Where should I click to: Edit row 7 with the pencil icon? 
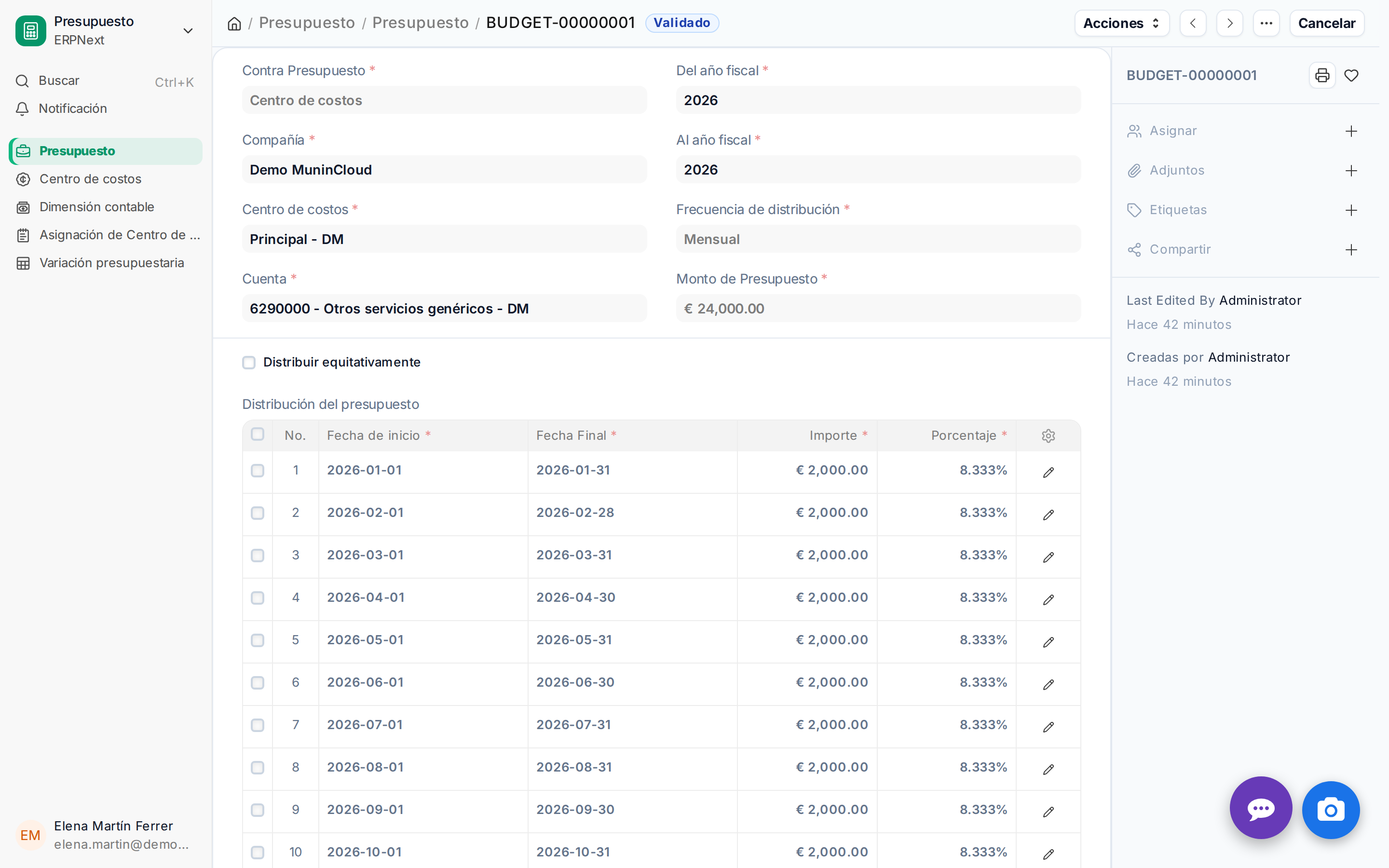point(1048,727)
